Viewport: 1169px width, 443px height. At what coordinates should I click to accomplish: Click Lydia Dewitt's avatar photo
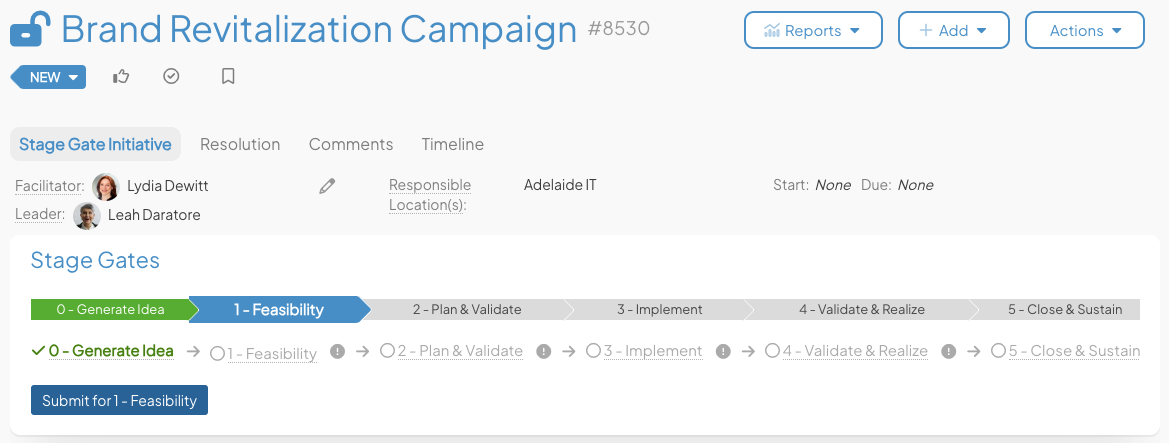(106, 186)
